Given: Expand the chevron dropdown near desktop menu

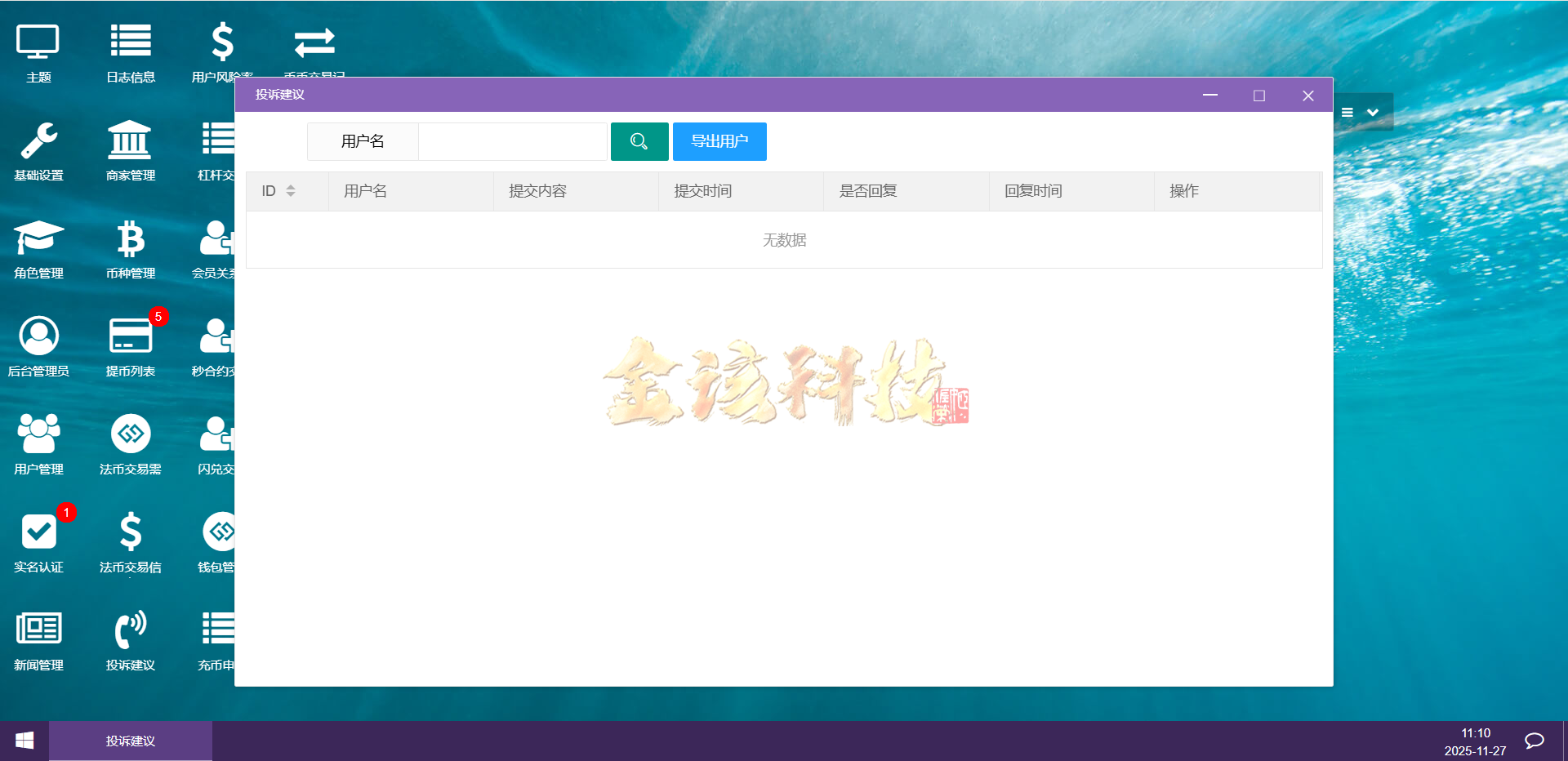Looking at the screenshot, I should [x=1373, y=113].
